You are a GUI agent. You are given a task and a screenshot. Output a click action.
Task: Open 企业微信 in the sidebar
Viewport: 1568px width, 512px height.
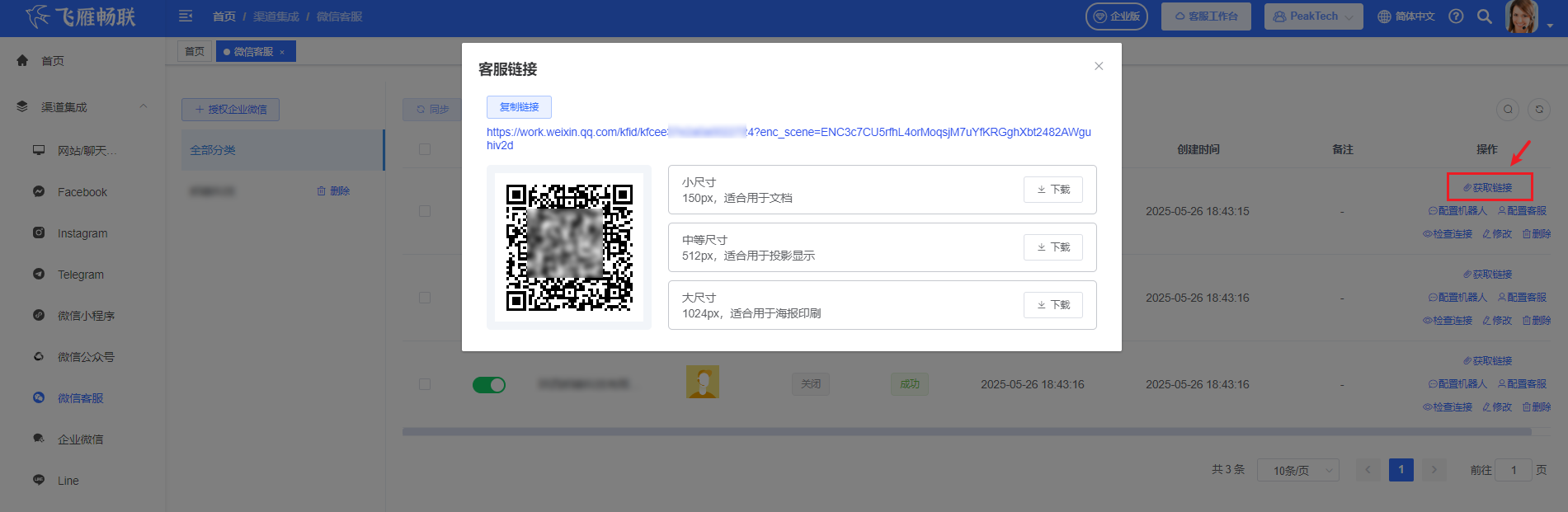[80, 439]
